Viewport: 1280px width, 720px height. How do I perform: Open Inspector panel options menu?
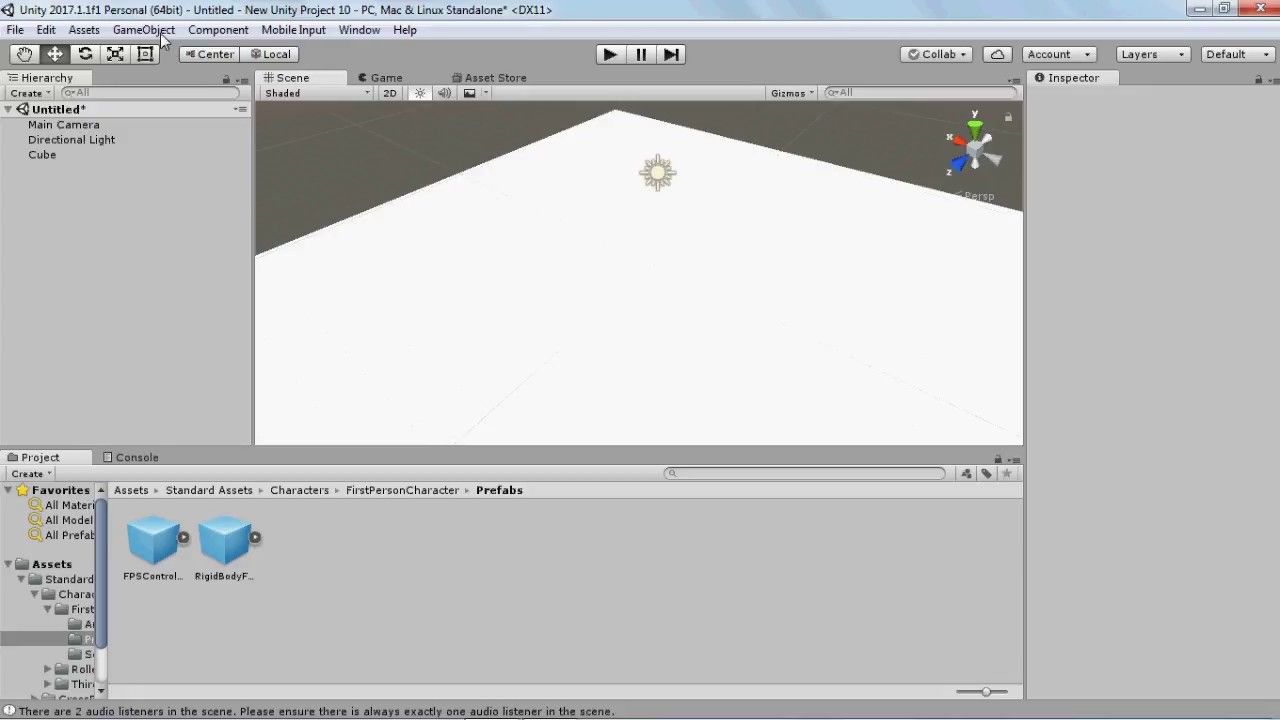point(1272,79)
